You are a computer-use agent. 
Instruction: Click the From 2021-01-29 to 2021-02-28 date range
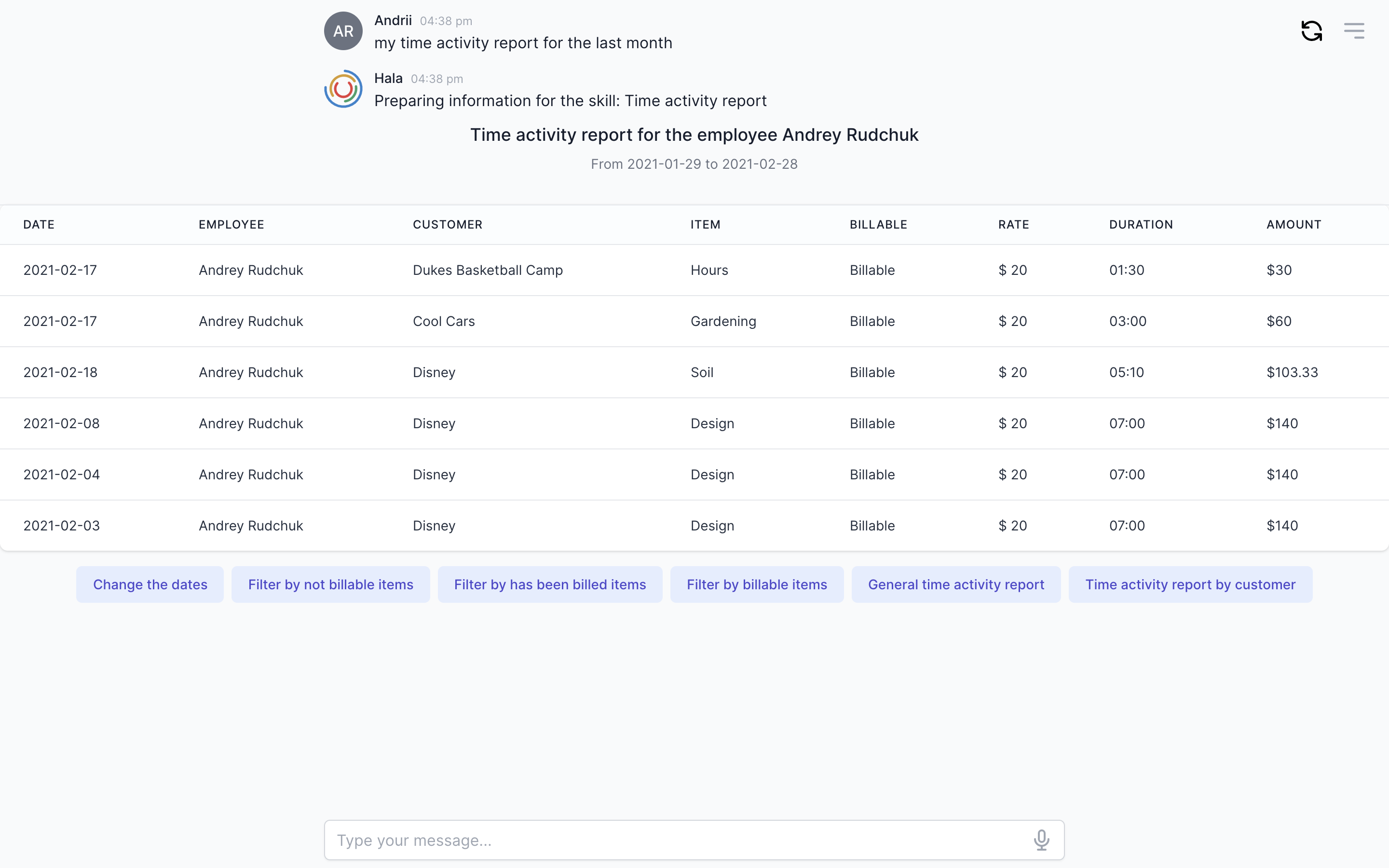(x=694, y=164)
